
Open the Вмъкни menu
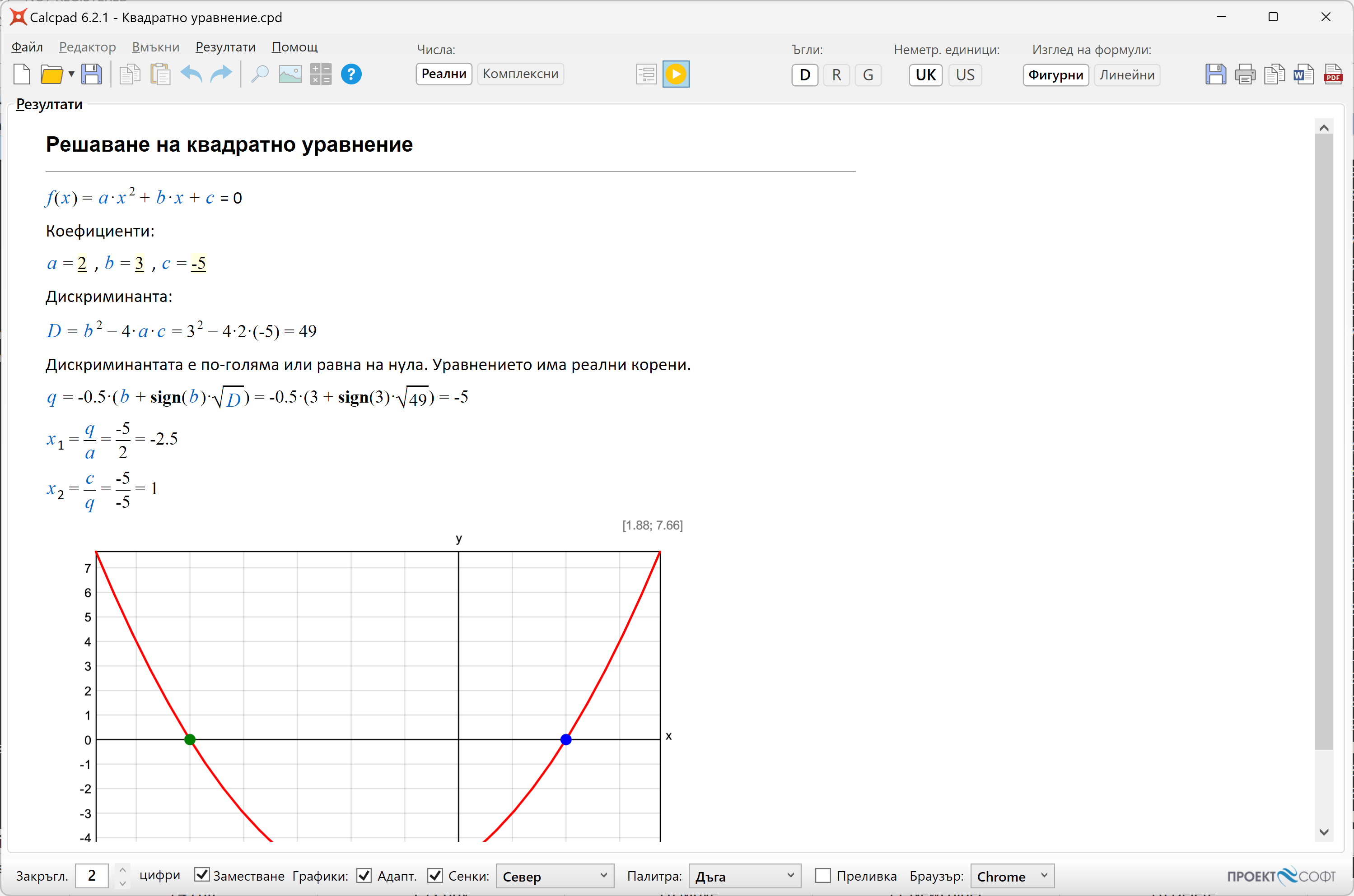pos(155,47)
